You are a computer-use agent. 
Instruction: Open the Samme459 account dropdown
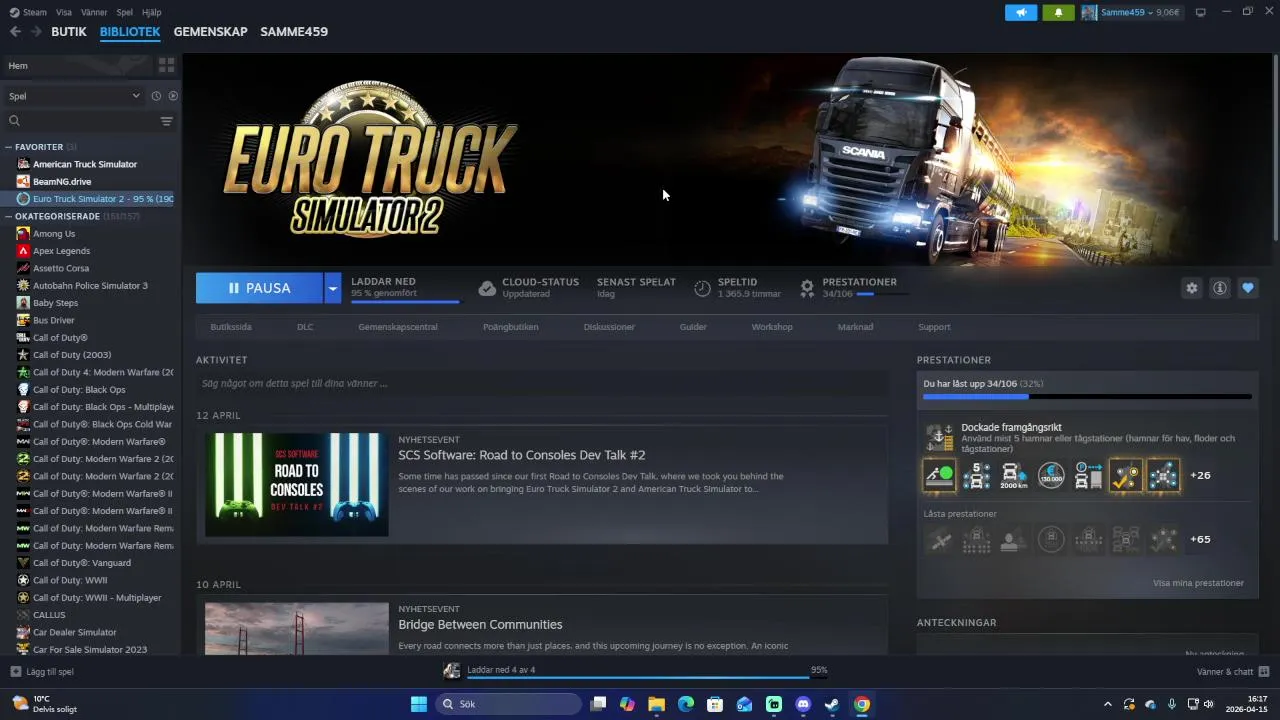1130,12
